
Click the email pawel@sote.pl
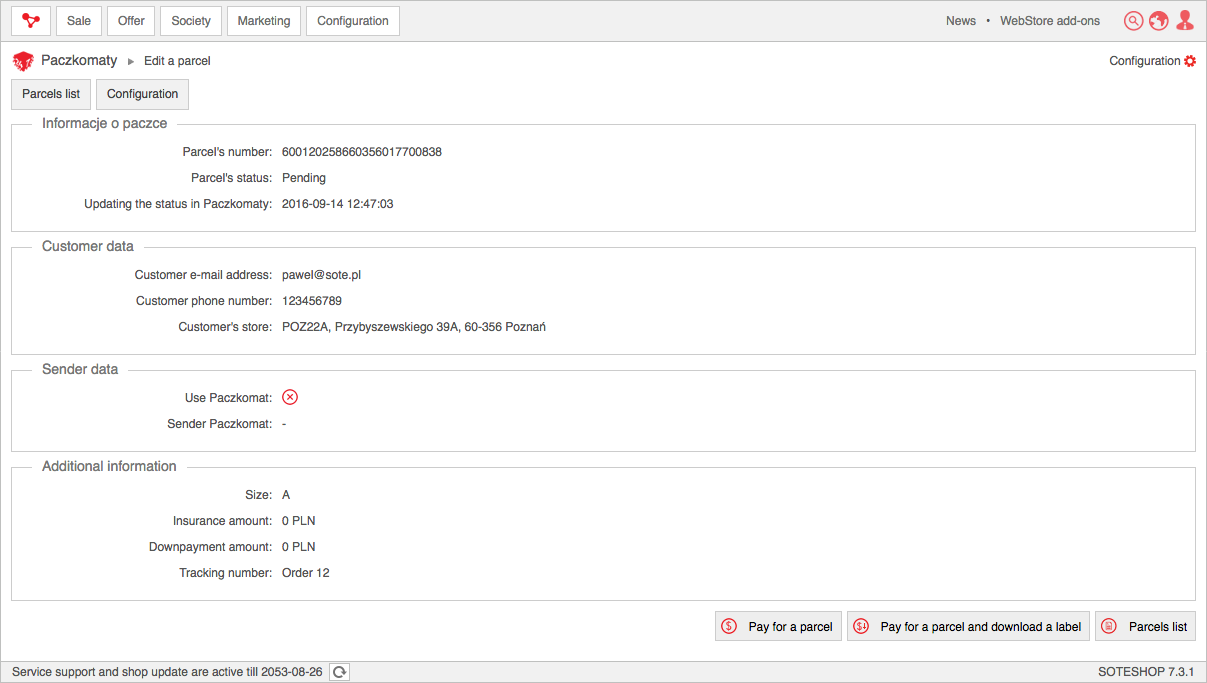(x=321, y=275)
